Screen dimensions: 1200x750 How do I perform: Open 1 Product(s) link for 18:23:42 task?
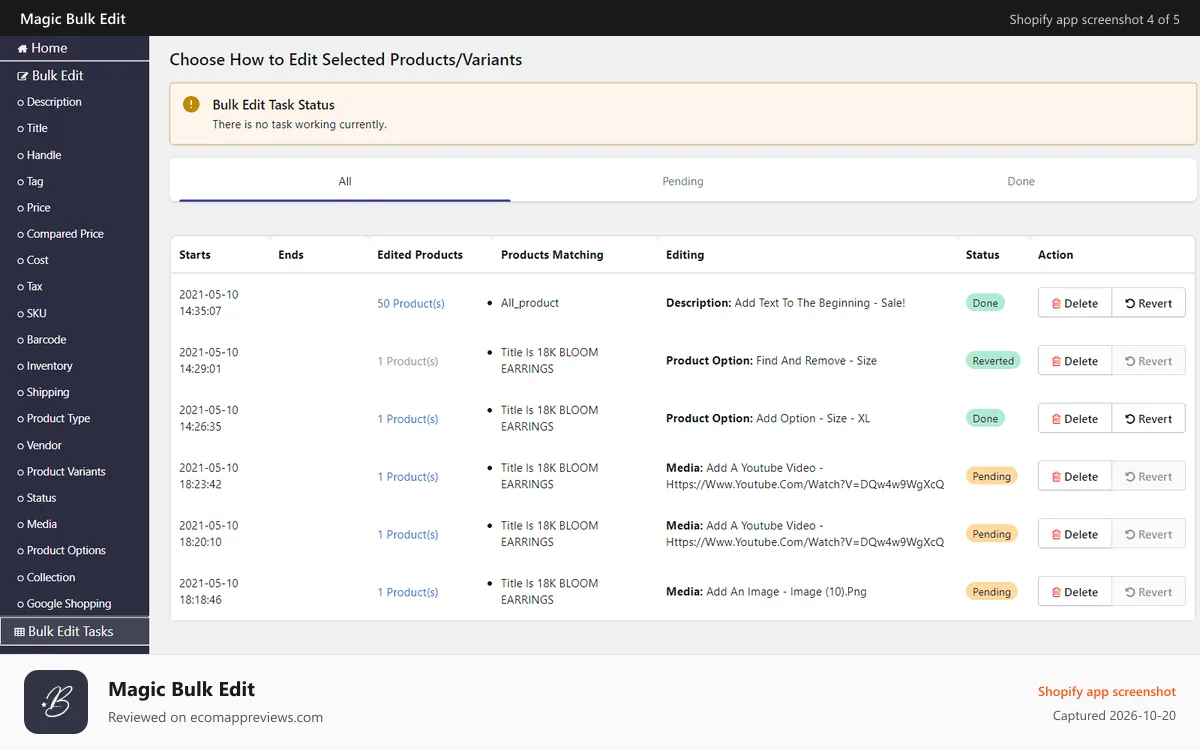click(408, 477)
